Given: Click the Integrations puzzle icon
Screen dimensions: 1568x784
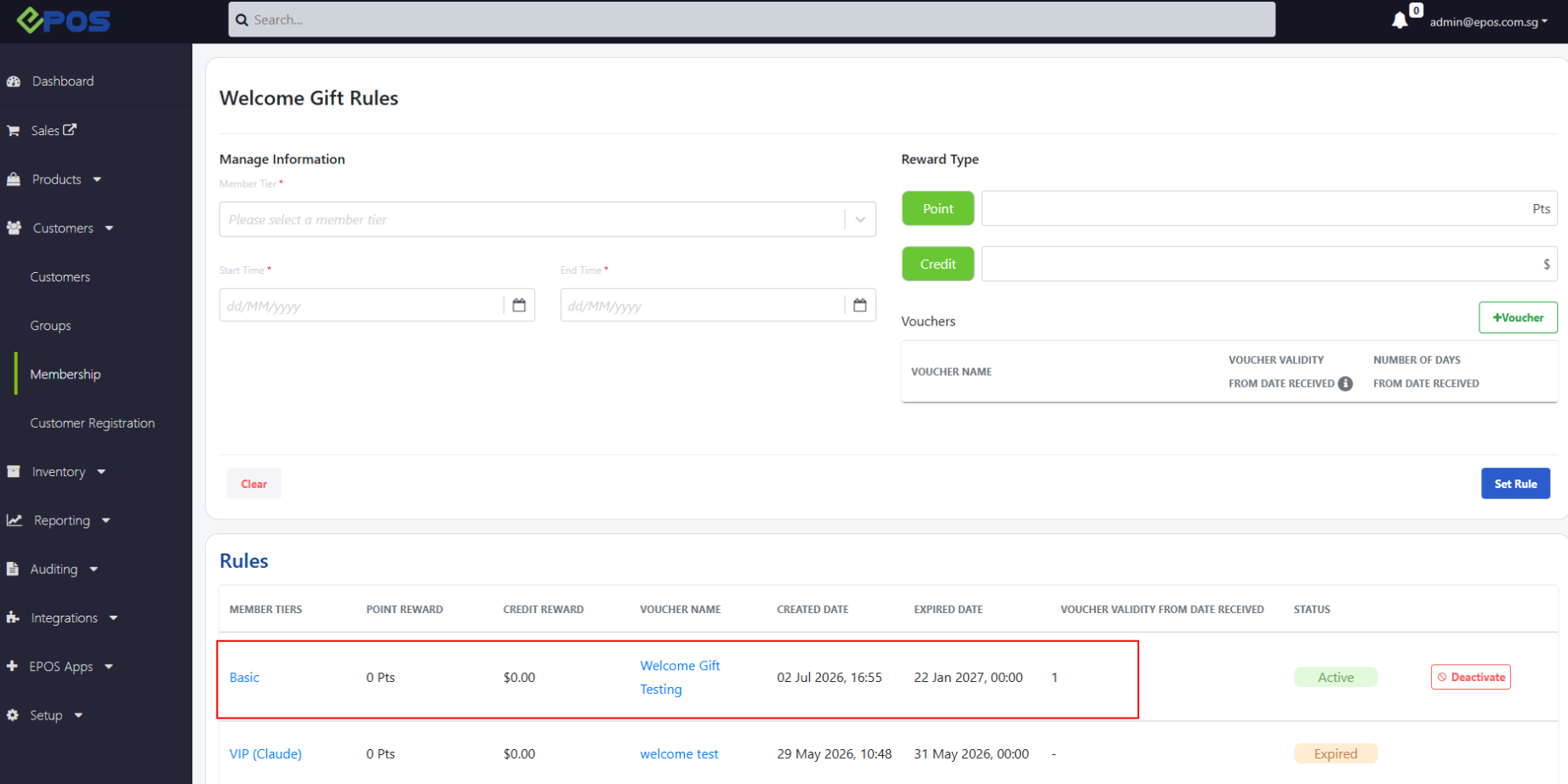Looking at the screenshot, I should click(x=13, y=617).
